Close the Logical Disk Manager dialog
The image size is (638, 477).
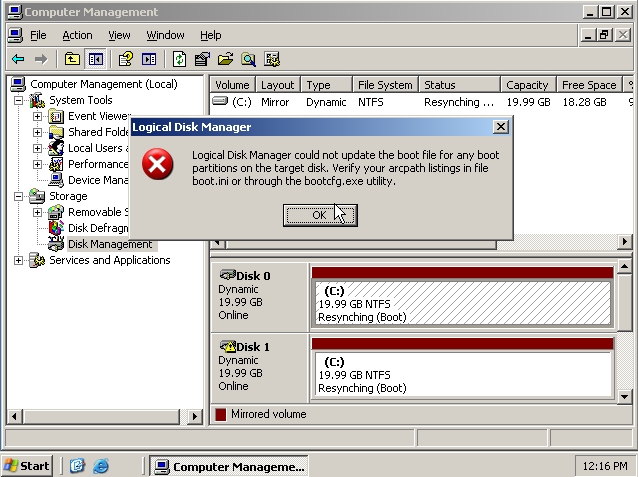tap(500, 127)
